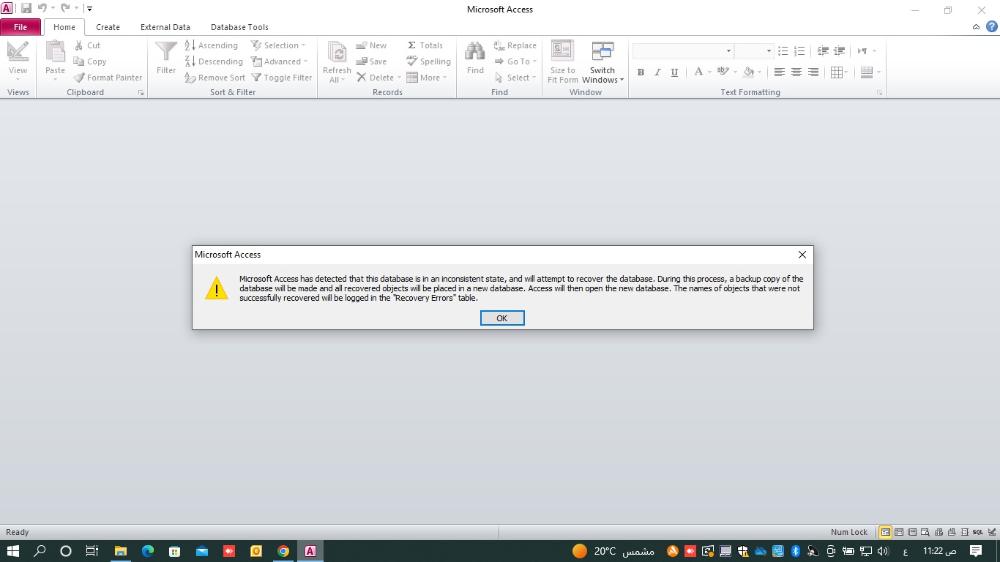
Task: Click Undo in Quick Access Toolbar
Action: (x=42, y=8)
